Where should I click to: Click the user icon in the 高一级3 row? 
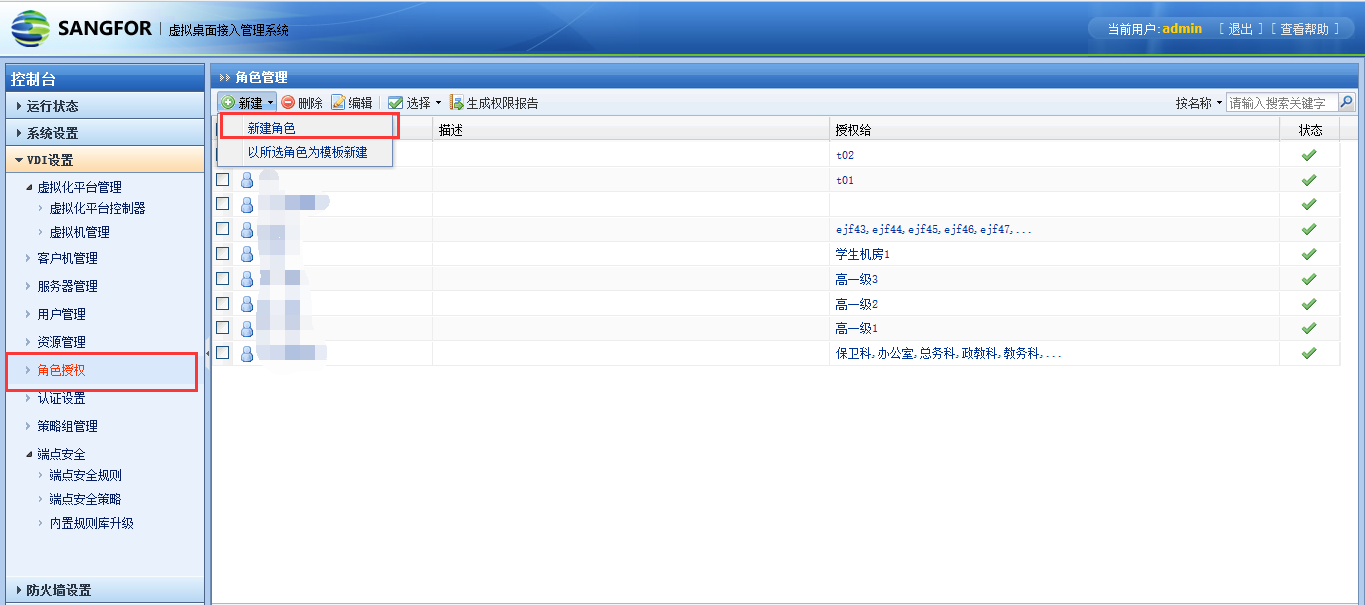click(247, 279)
